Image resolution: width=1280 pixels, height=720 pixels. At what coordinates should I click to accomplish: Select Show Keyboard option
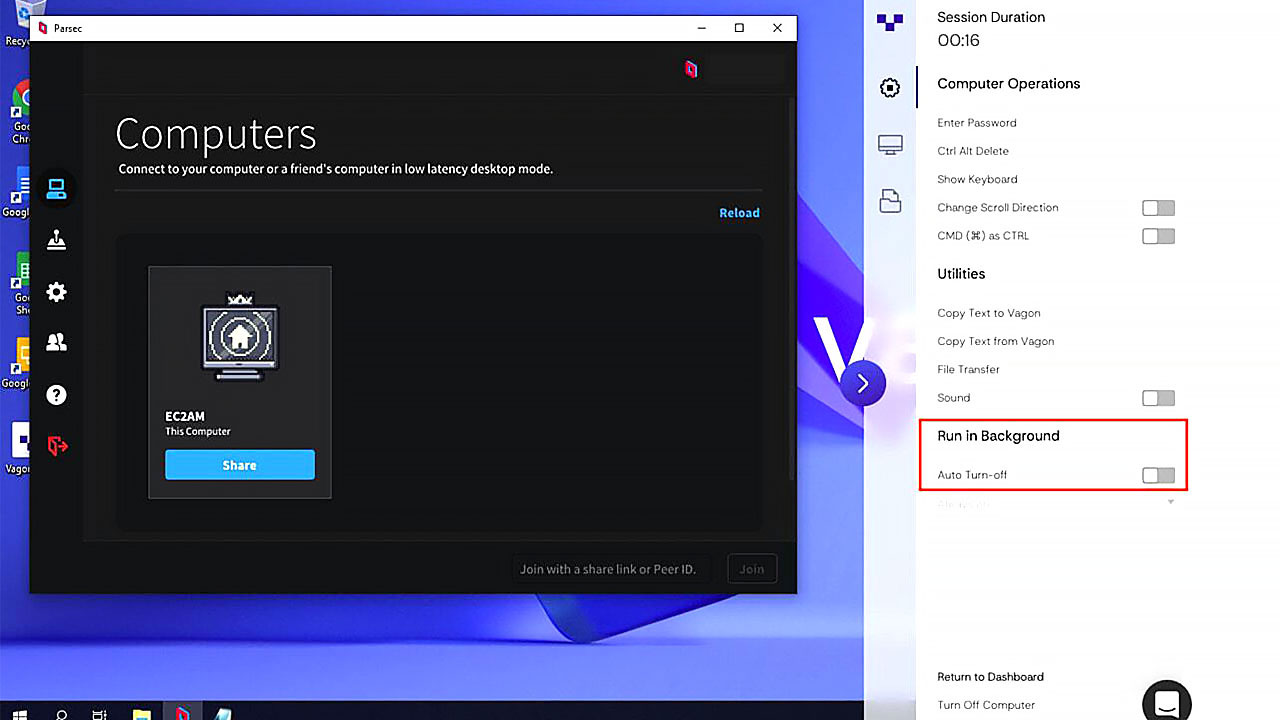[977, 179]
